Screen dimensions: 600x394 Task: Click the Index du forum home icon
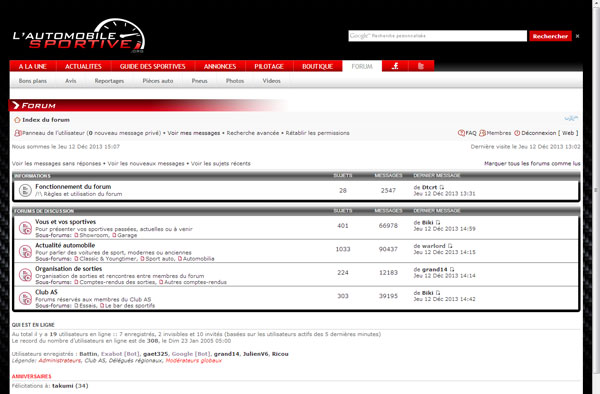point(17,120)
